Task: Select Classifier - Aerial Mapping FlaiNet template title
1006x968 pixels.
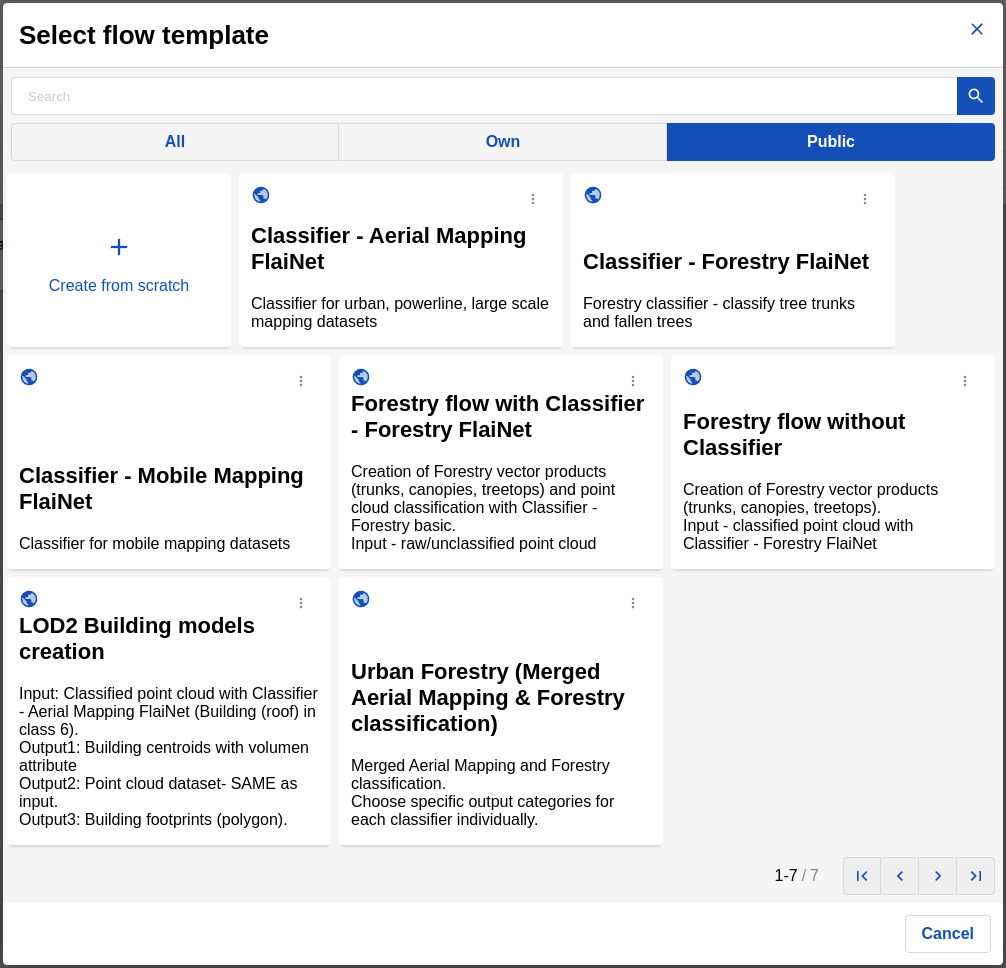Action: pyautogui.click(x=388, y=248)
